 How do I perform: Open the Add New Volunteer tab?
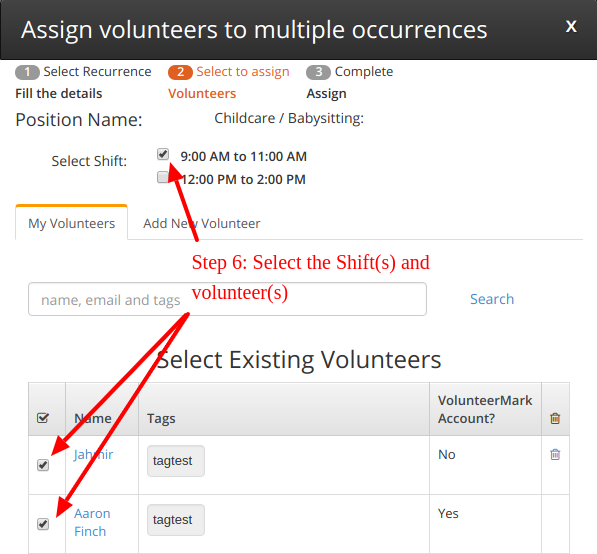tap(201, 223)
